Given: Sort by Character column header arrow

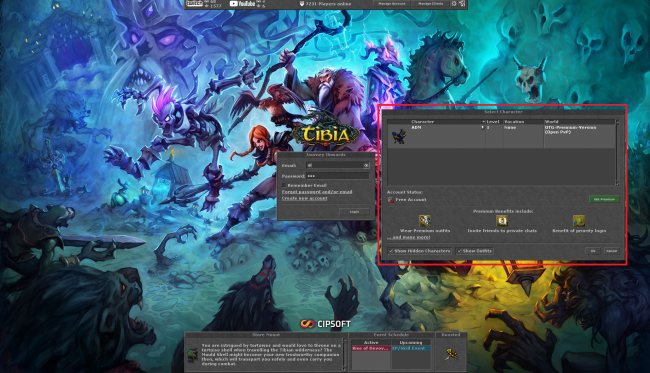Looking at the screenshot, I should [483, 122].
